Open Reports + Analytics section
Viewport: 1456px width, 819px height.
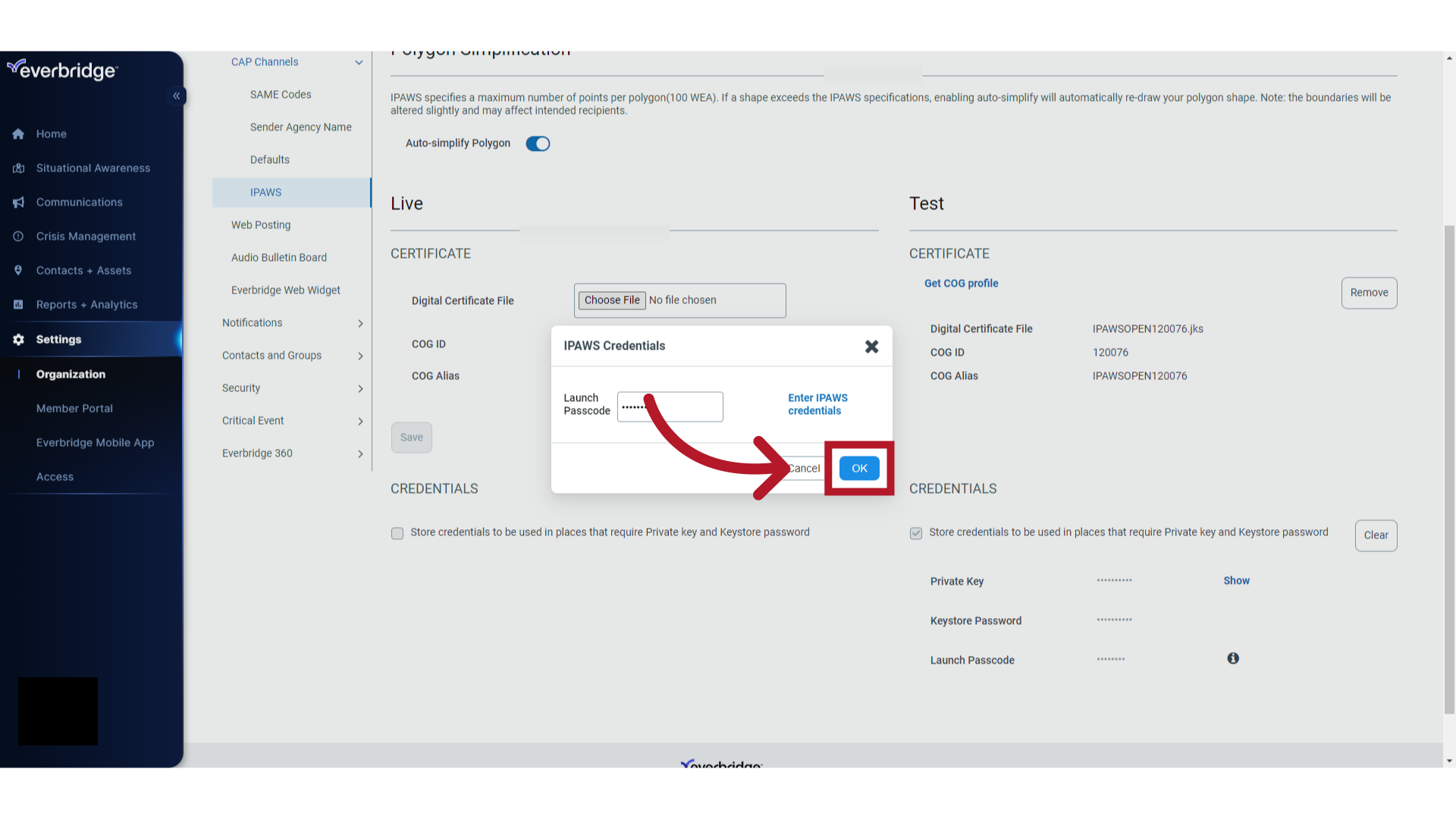(86, 304)
